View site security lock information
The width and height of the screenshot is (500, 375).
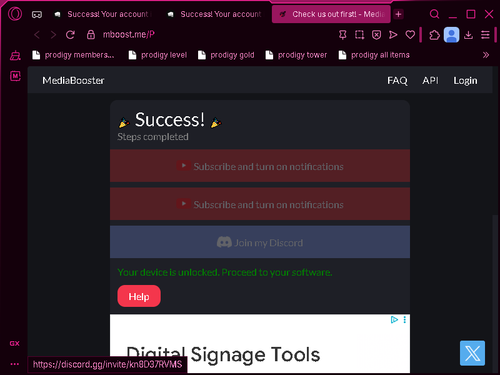[91, 35]
